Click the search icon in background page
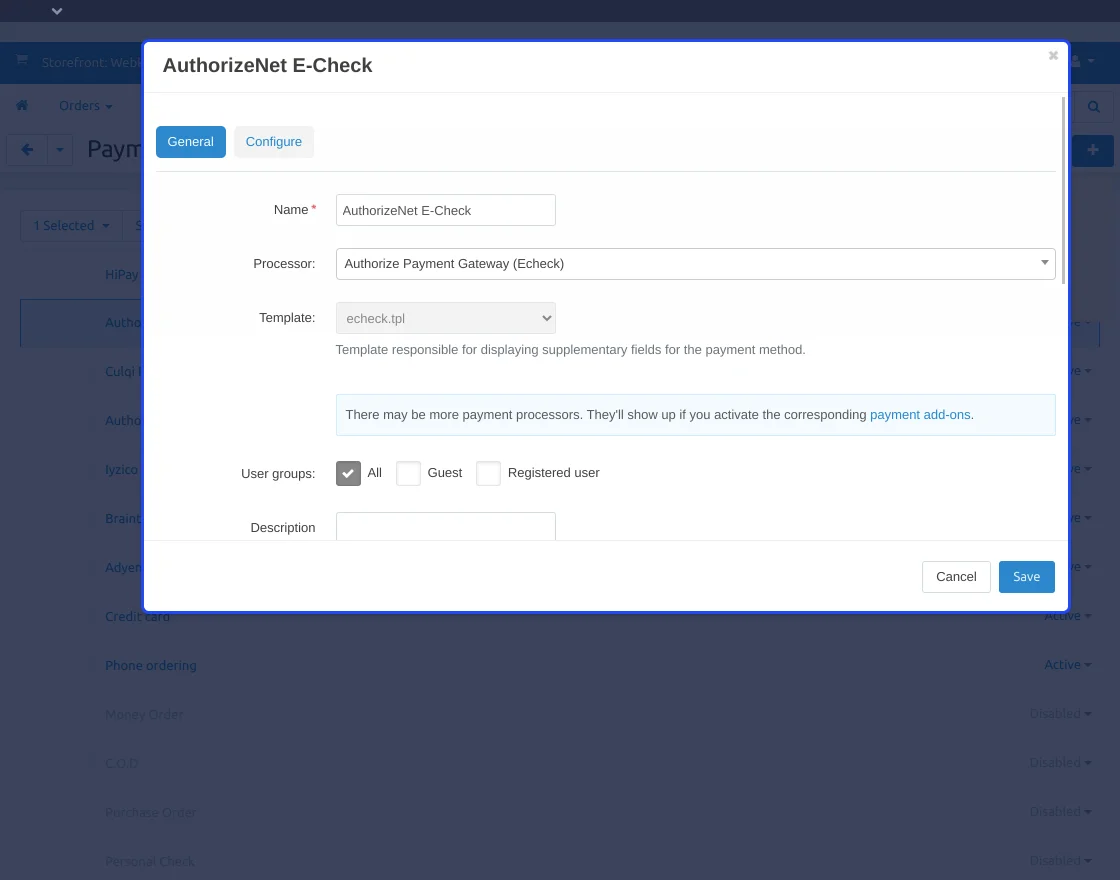The width and height of the screenshot is (1120, 880). (x=1094, y=106)
